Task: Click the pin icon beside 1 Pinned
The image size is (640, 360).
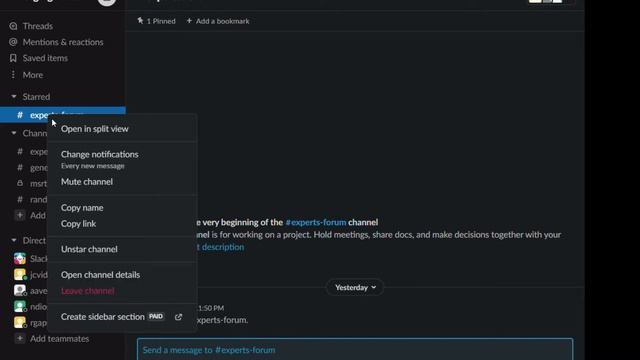Action: [140, 20]
